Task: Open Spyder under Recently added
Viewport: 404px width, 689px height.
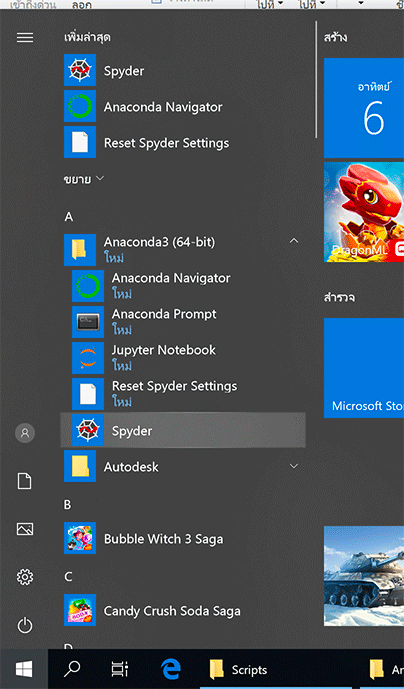Action: click(x=182, y=70)
